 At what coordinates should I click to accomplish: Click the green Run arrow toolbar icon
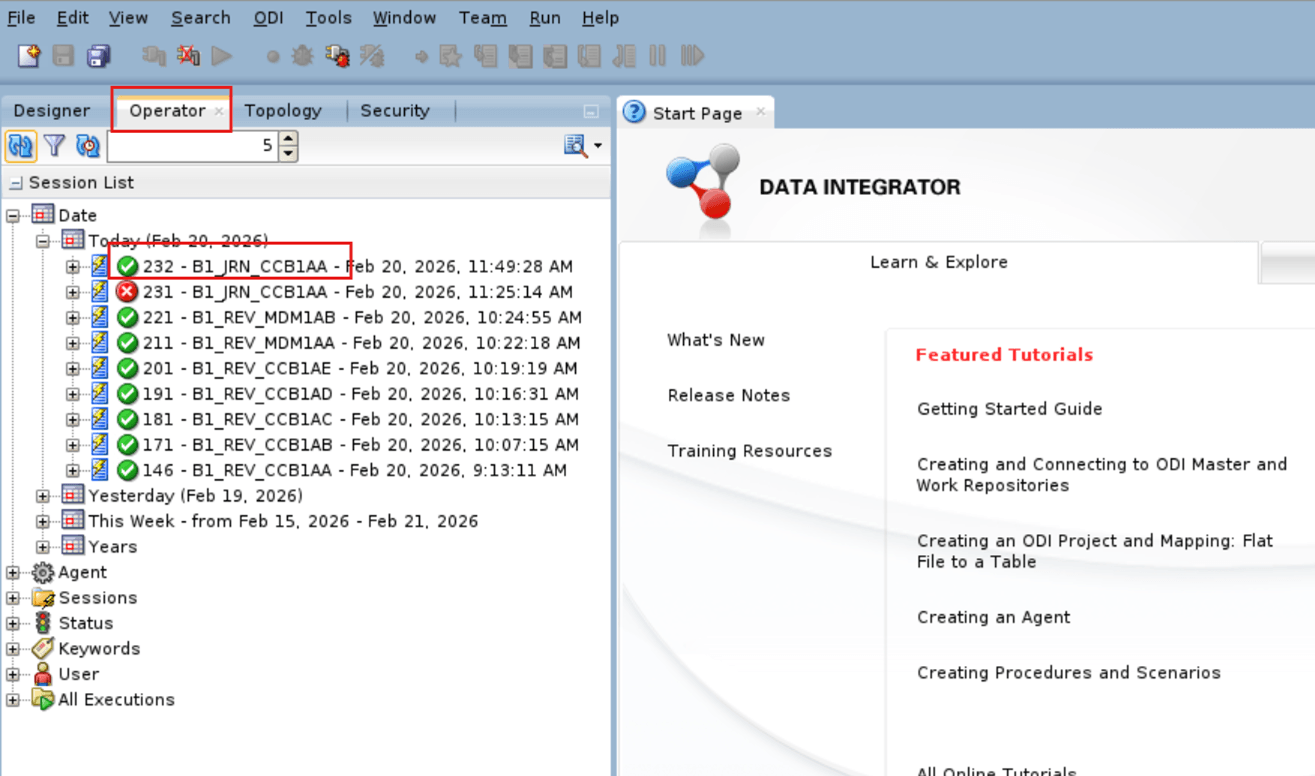pos(221,56)
